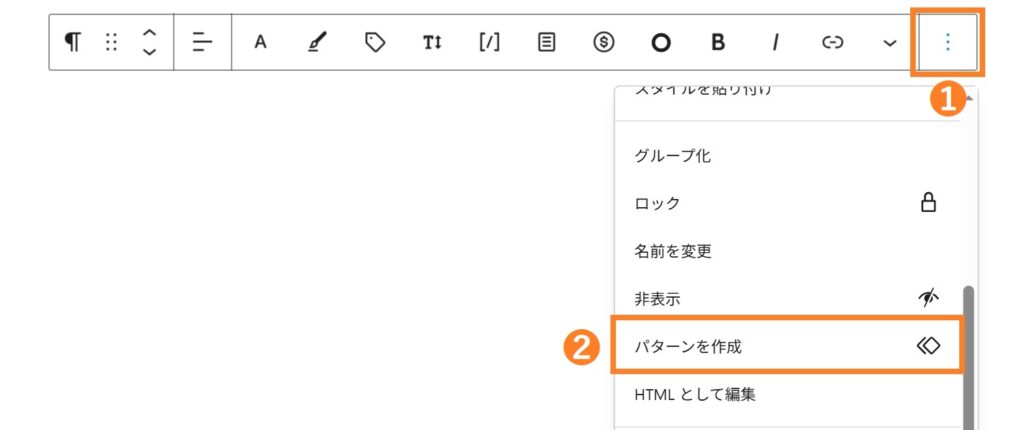Insert a link with the link icon
The height and width of the screenshot is (430, 1024).
(x=833, y=42)
